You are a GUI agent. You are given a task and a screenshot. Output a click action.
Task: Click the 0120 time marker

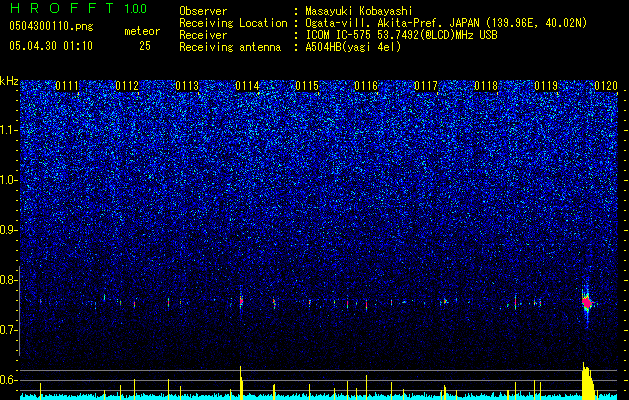pyautogui.click(x=606, y=86)
